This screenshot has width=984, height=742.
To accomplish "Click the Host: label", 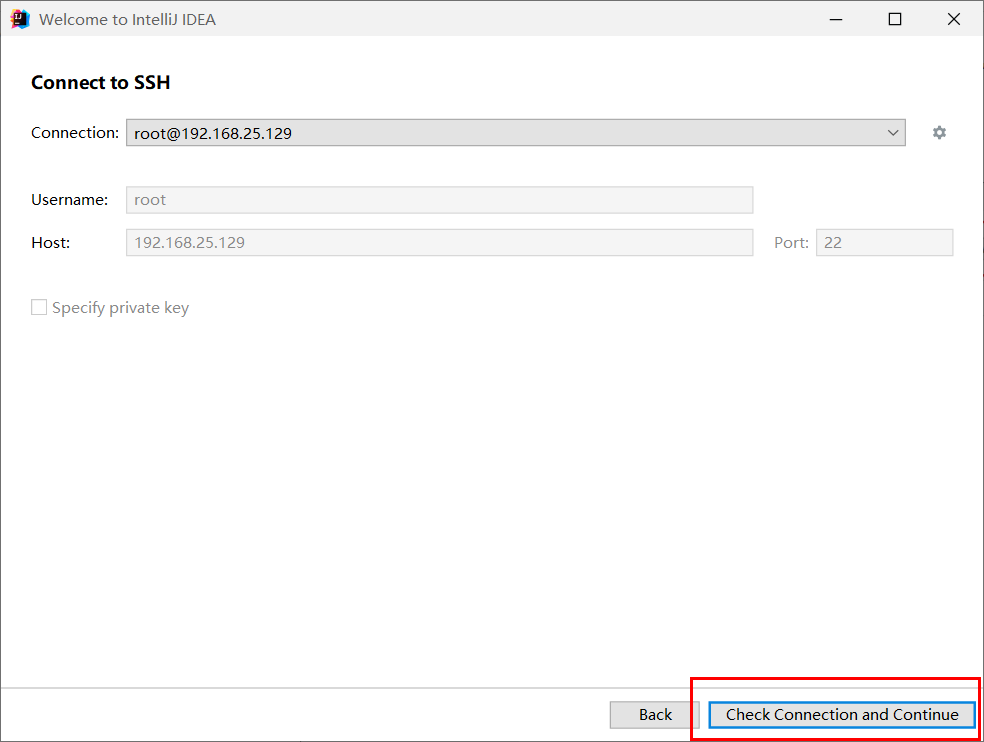I will (51, 242).
